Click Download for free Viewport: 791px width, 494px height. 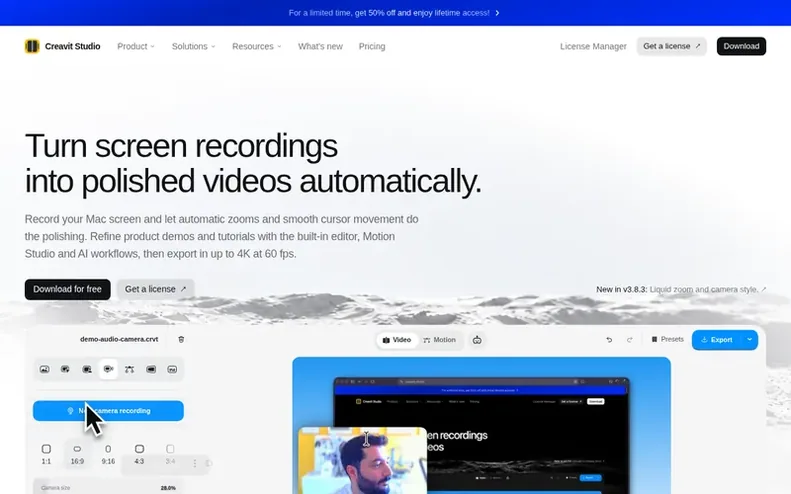68,289
